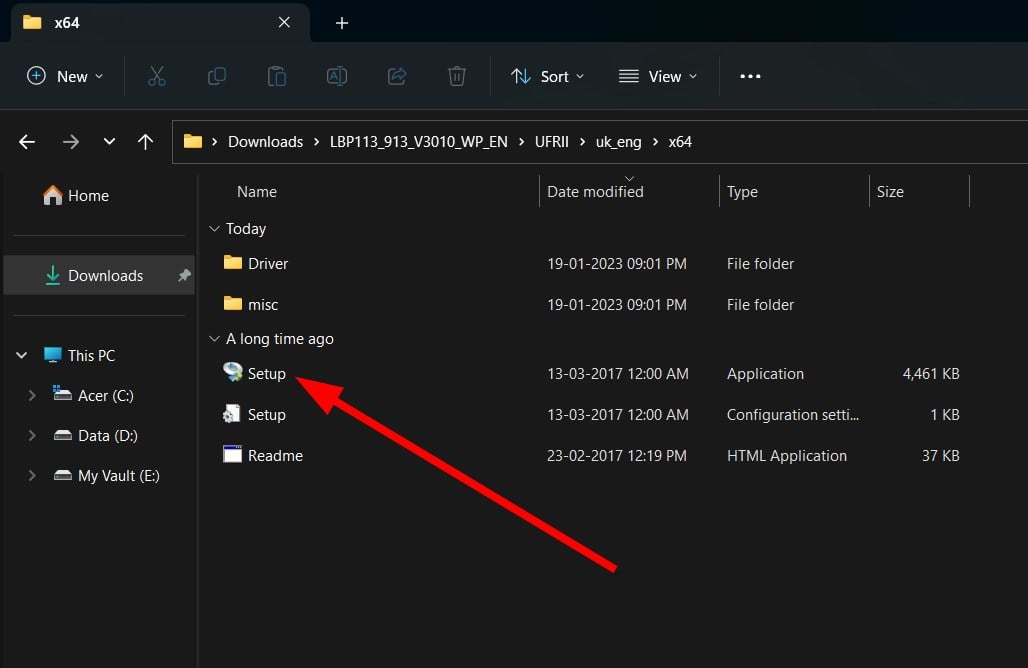Click the Cut scissors icon
This screenshot has width=1028, height=668.
[x=157, y=76]
